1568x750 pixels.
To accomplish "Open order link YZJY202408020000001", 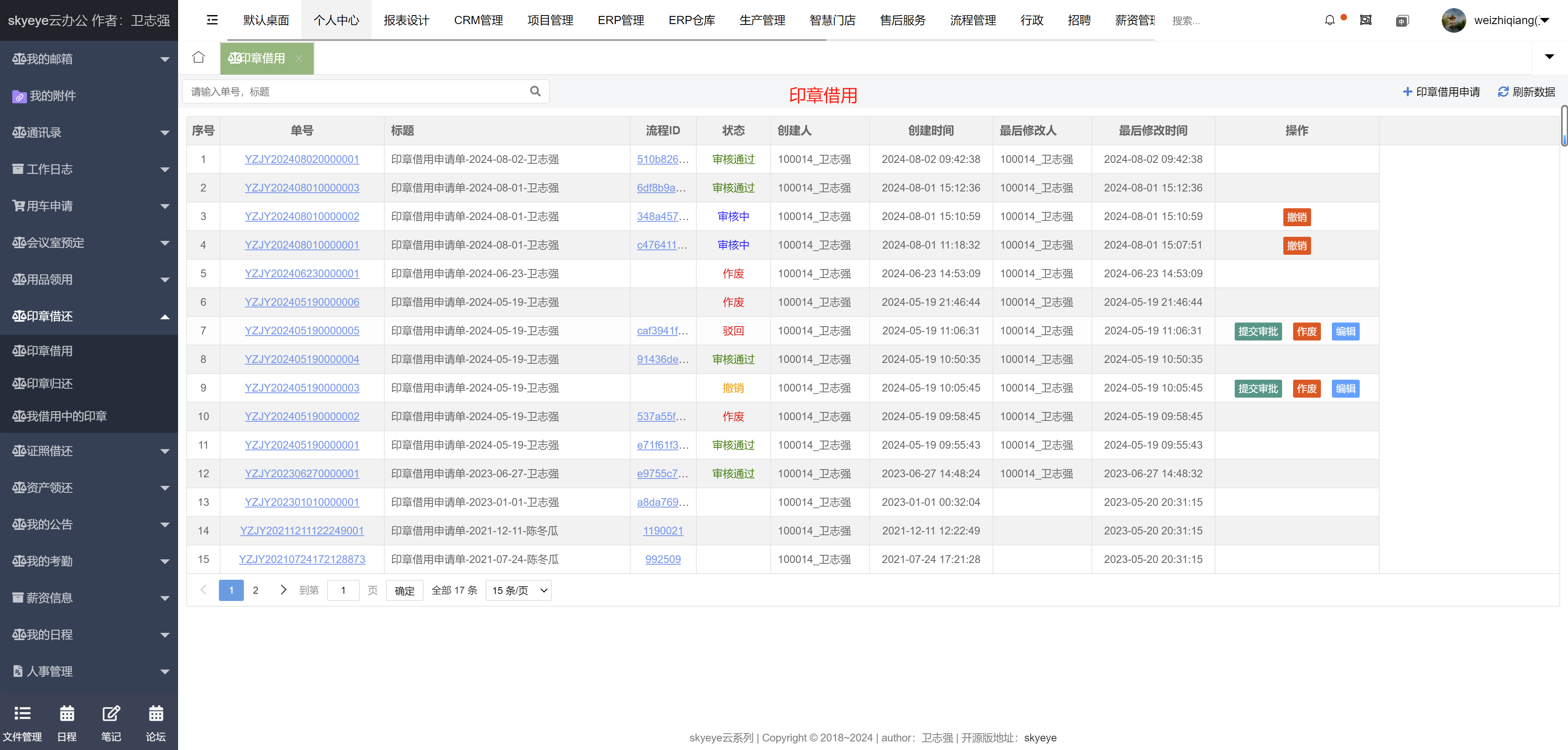I will pos(302,159).
